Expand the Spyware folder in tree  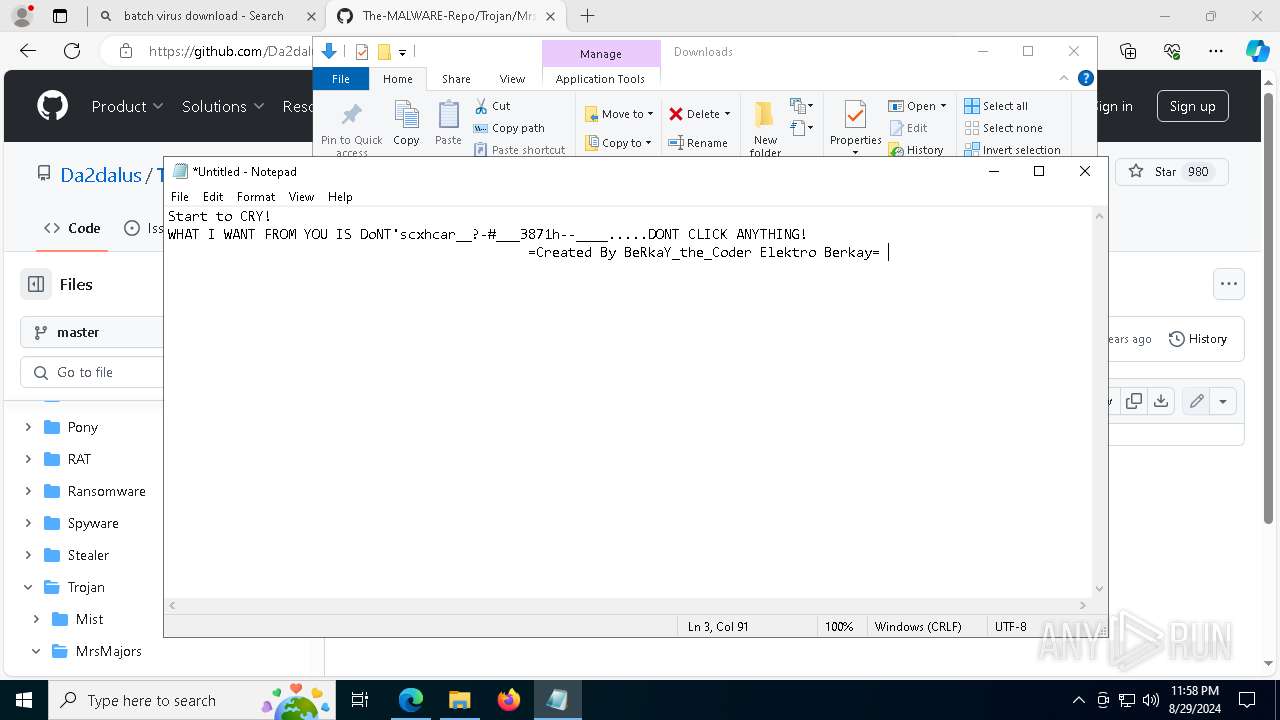click(x=28, y=523)
